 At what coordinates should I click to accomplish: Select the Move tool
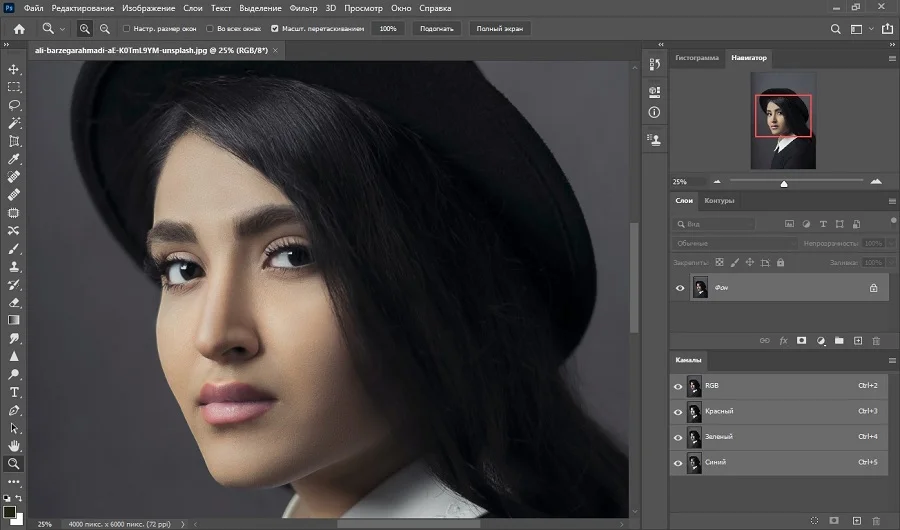[14, 69]
